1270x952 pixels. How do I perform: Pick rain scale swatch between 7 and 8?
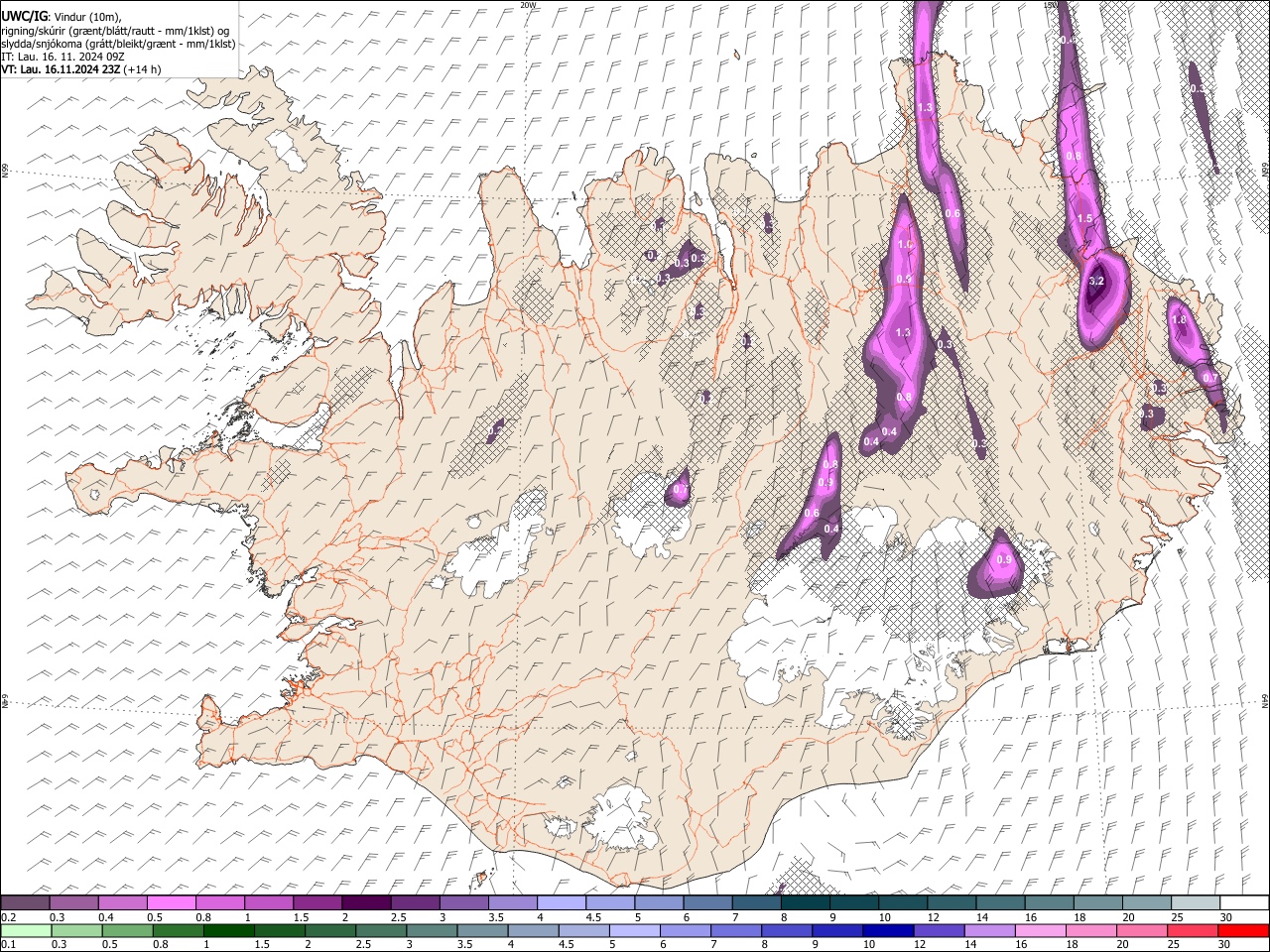(x=736, y=930)
